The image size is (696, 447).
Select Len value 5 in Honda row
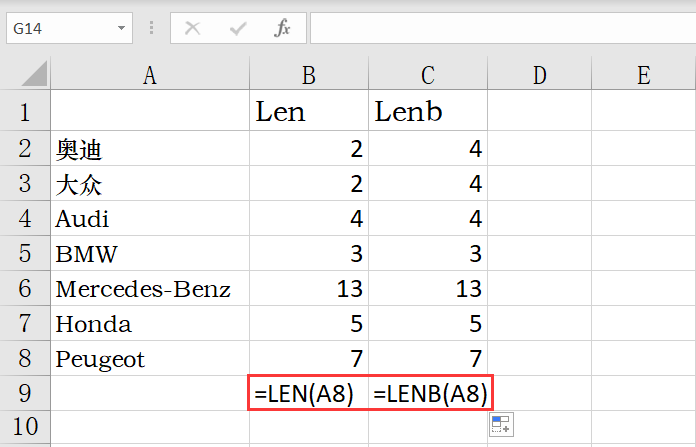pos(309,323)
